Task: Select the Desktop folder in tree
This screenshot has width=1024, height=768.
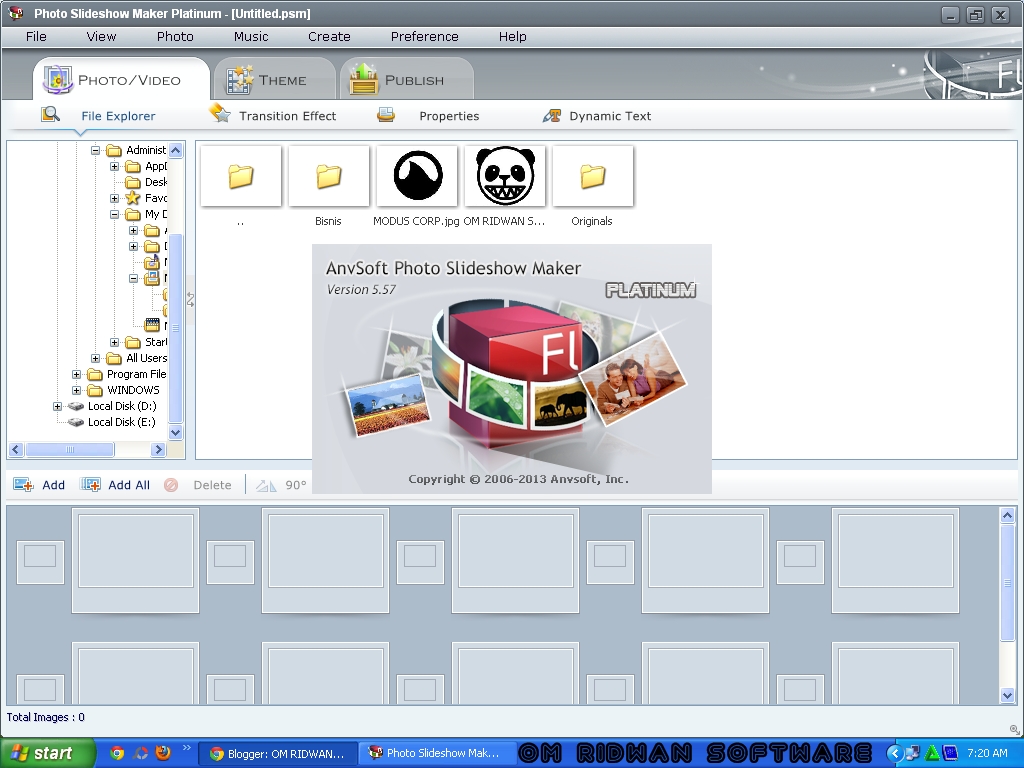Action: (x=155, y=182)
